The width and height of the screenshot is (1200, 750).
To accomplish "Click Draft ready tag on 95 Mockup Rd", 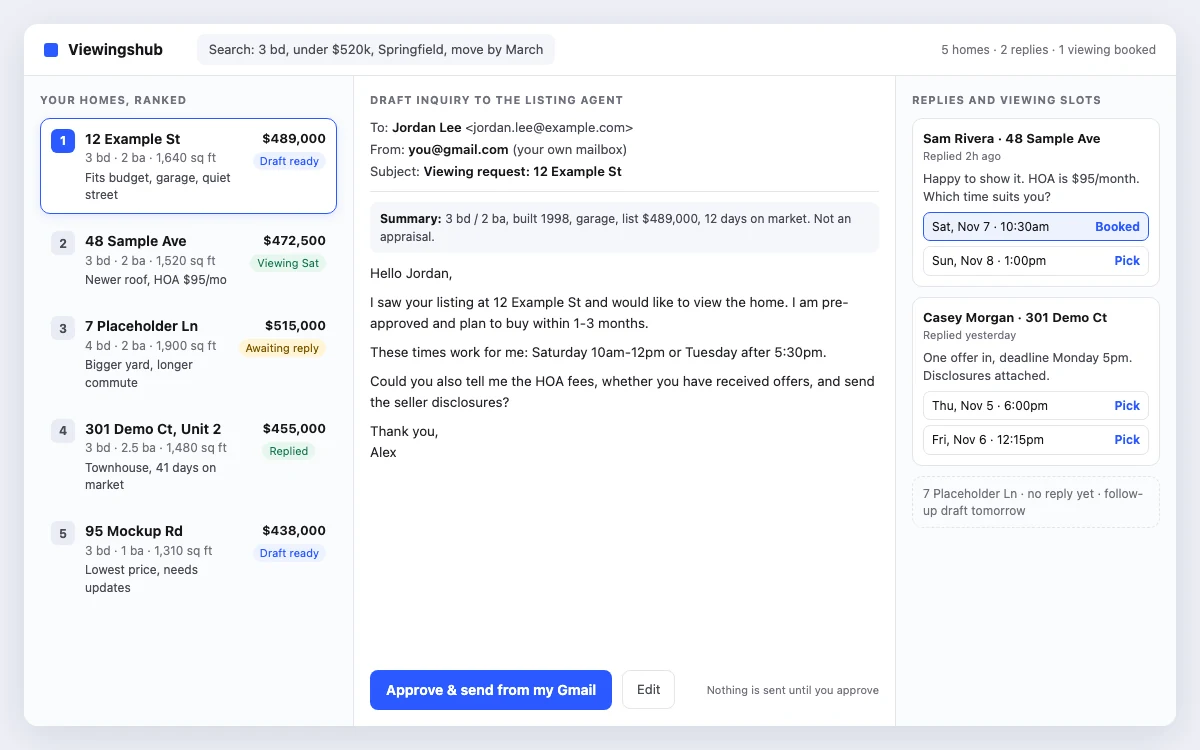I will pos(289,553).
